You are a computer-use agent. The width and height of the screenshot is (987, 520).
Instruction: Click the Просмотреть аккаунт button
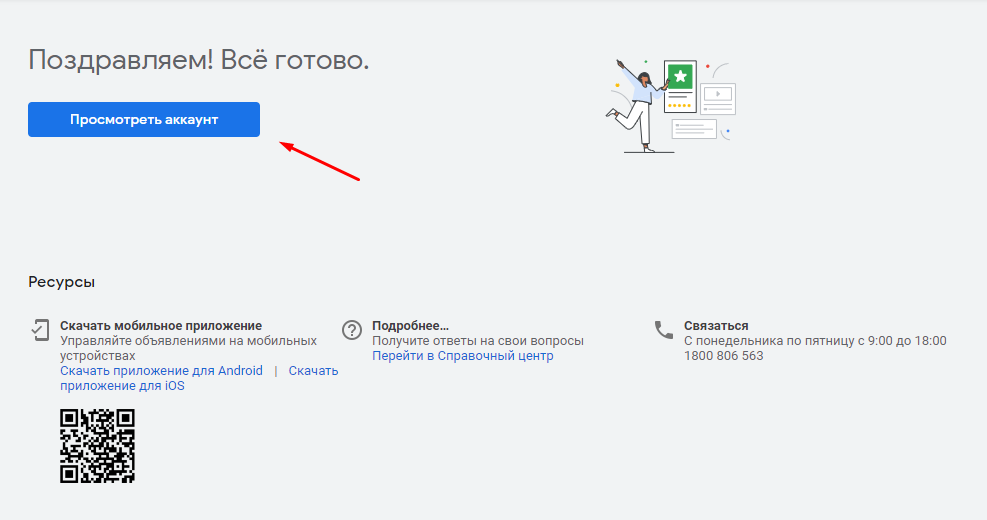coord(144,120)
